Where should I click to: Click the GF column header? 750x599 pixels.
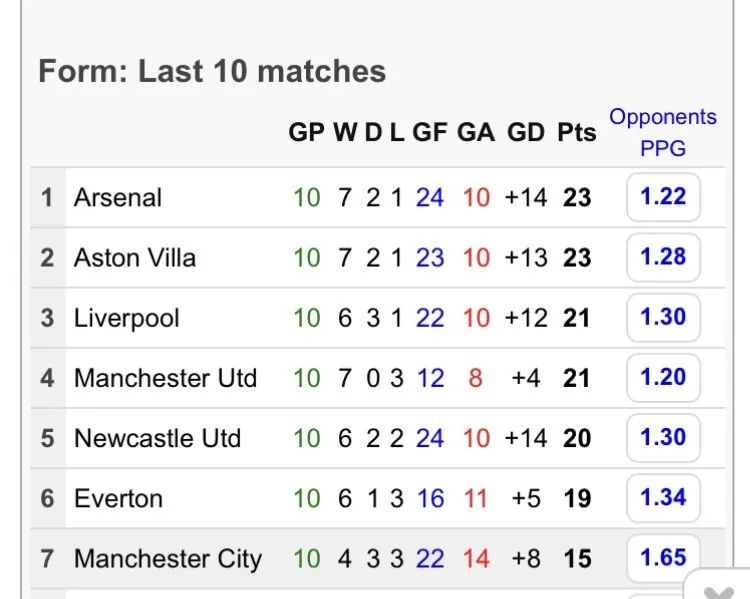(429, 133)
